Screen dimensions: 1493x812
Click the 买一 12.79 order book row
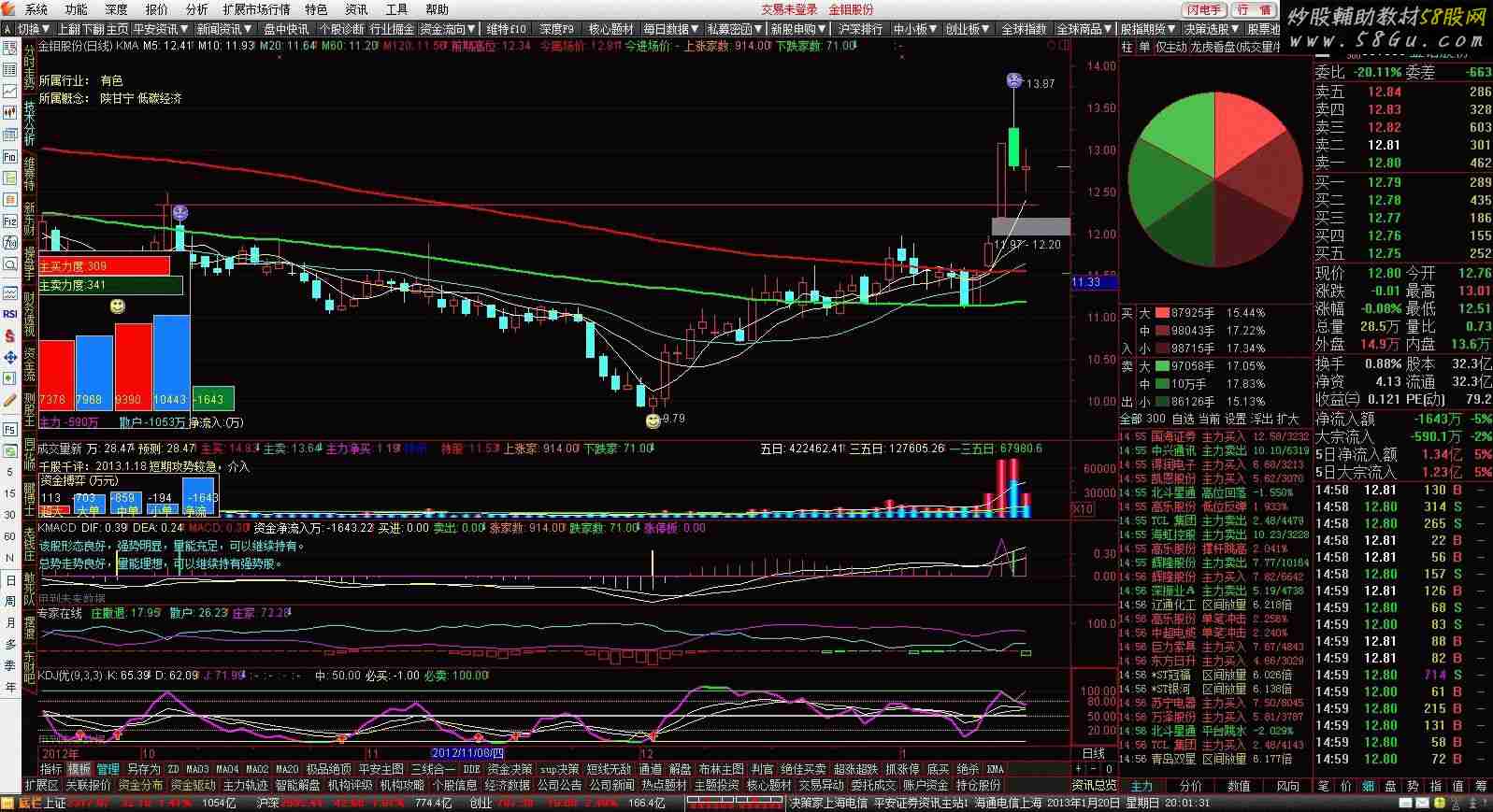coord(1403,182)
